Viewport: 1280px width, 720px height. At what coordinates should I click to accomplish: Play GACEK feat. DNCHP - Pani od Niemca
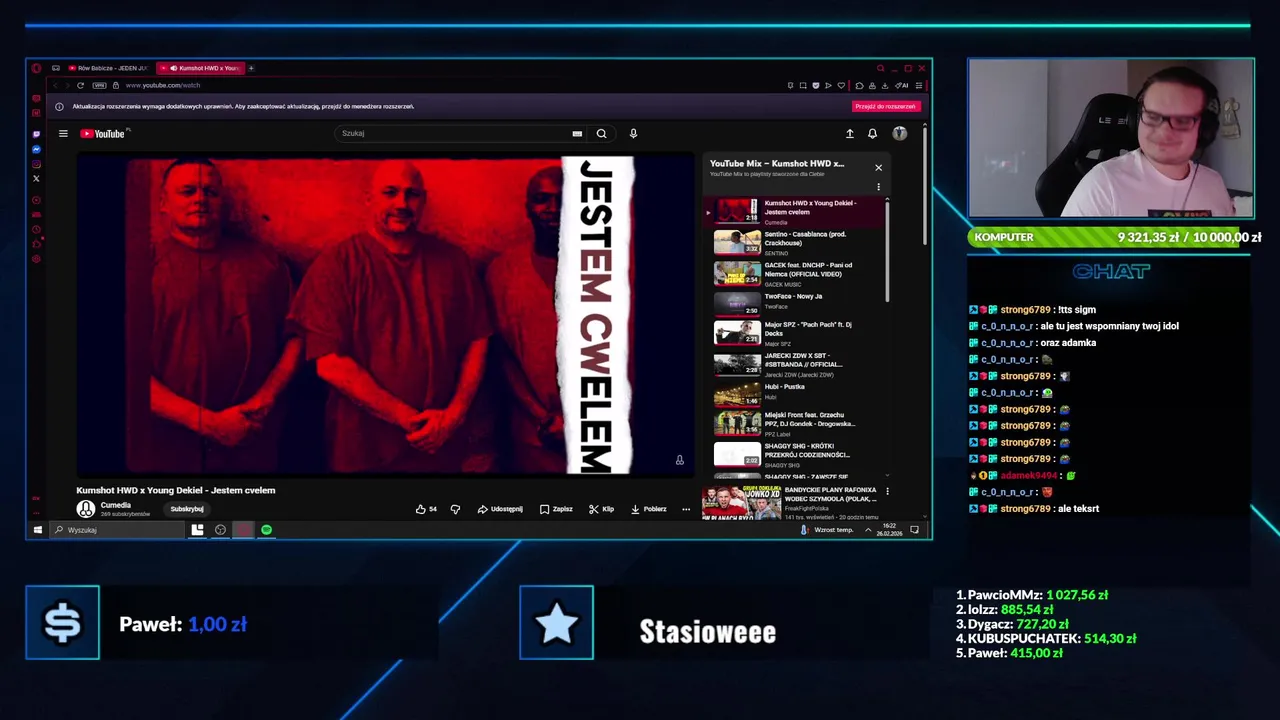tap(795, 274)
